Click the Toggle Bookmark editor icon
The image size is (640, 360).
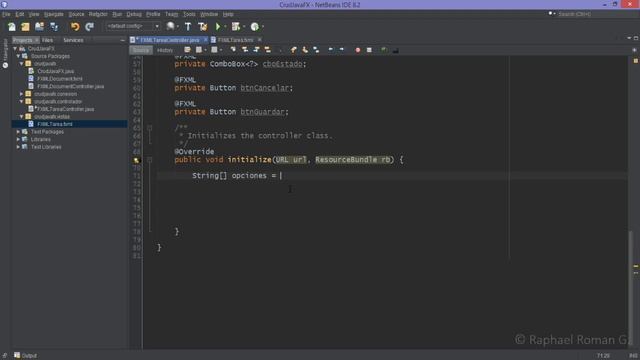(316, 50)
